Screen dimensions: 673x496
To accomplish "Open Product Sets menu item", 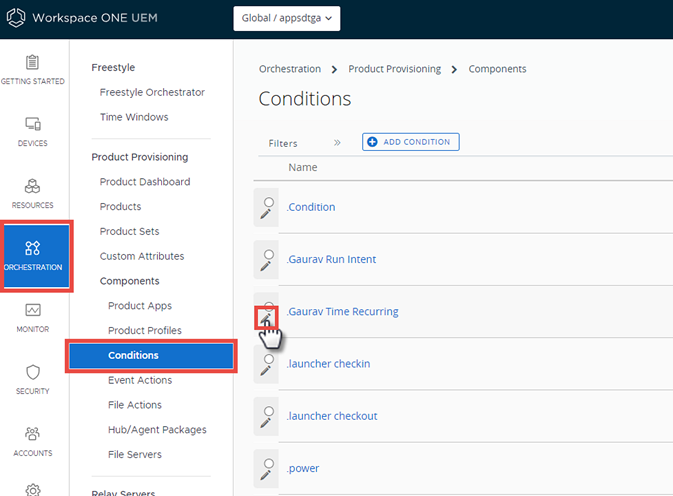I will [x=129, y=231].
